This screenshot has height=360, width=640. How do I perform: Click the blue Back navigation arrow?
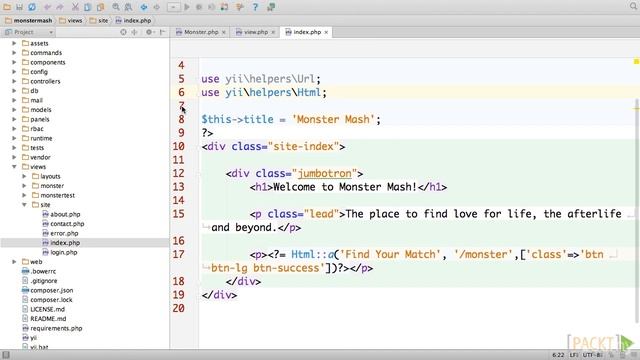(x=144, y=7)
